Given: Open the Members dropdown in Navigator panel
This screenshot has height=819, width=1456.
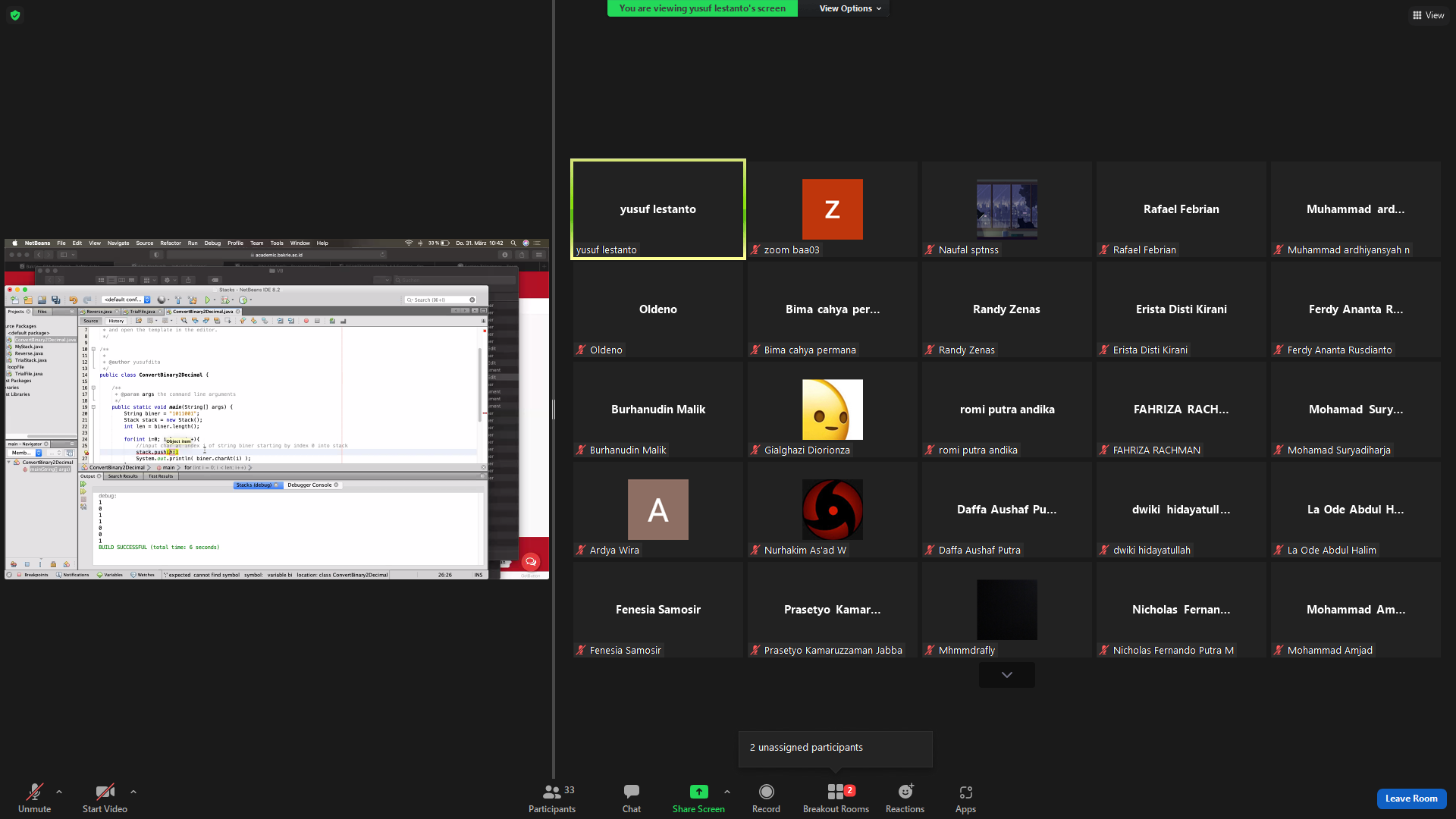Looking at the screenshot, I should point(25,453).
